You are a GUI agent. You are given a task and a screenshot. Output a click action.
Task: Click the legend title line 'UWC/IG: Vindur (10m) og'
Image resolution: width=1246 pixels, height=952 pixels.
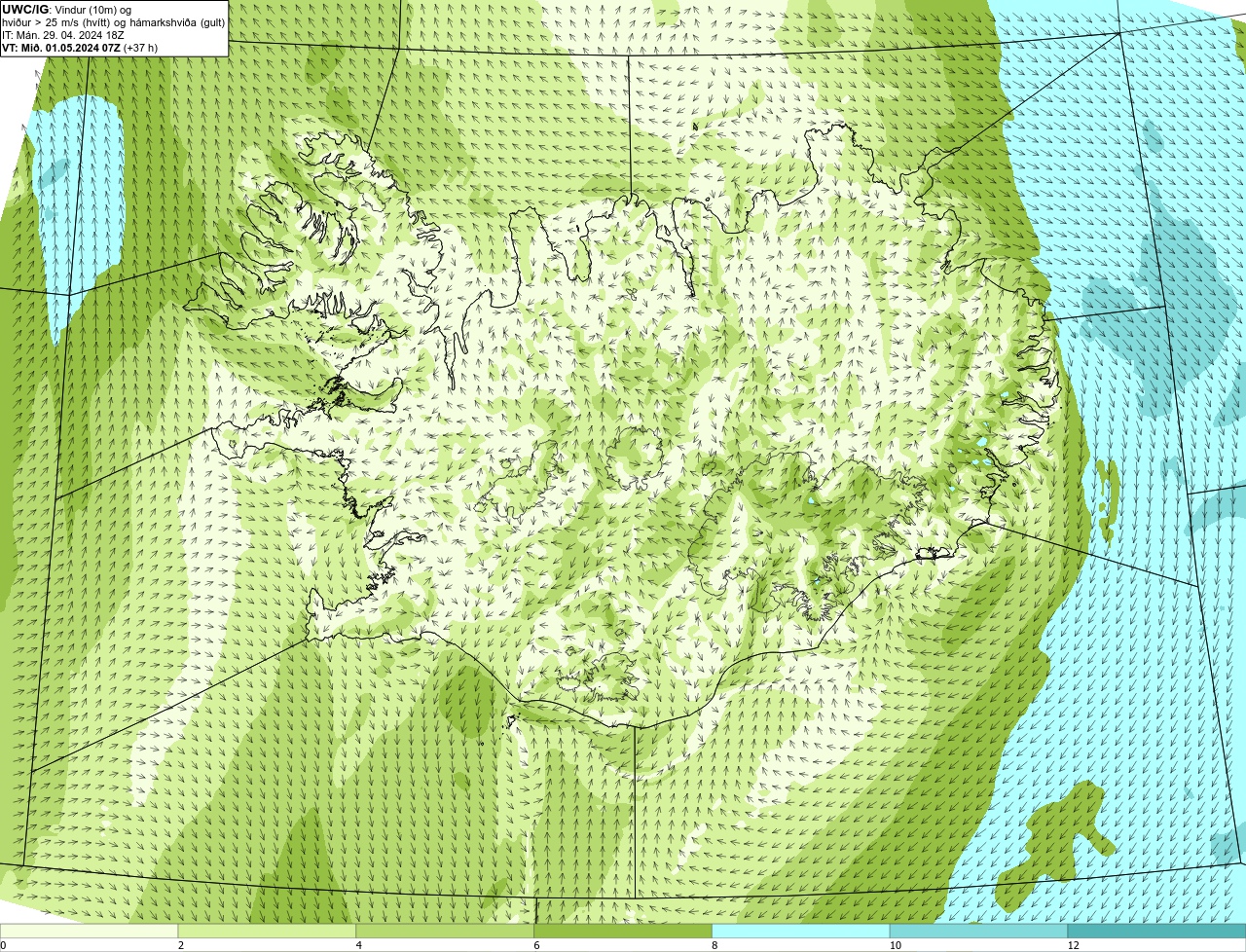pyautogui.click(x=66, y=10)
